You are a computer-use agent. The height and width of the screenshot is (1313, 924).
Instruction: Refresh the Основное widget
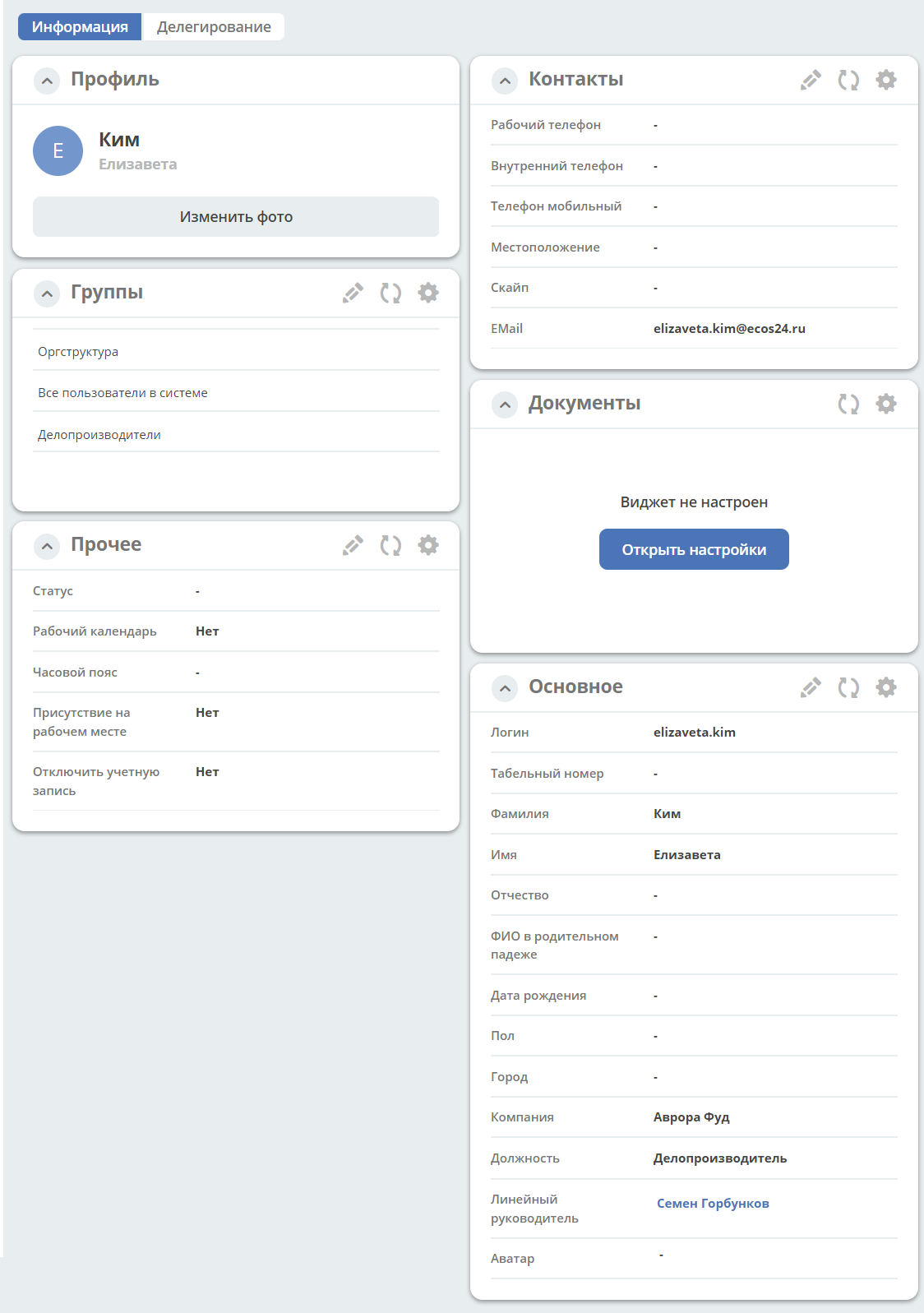tap(848, 687)
